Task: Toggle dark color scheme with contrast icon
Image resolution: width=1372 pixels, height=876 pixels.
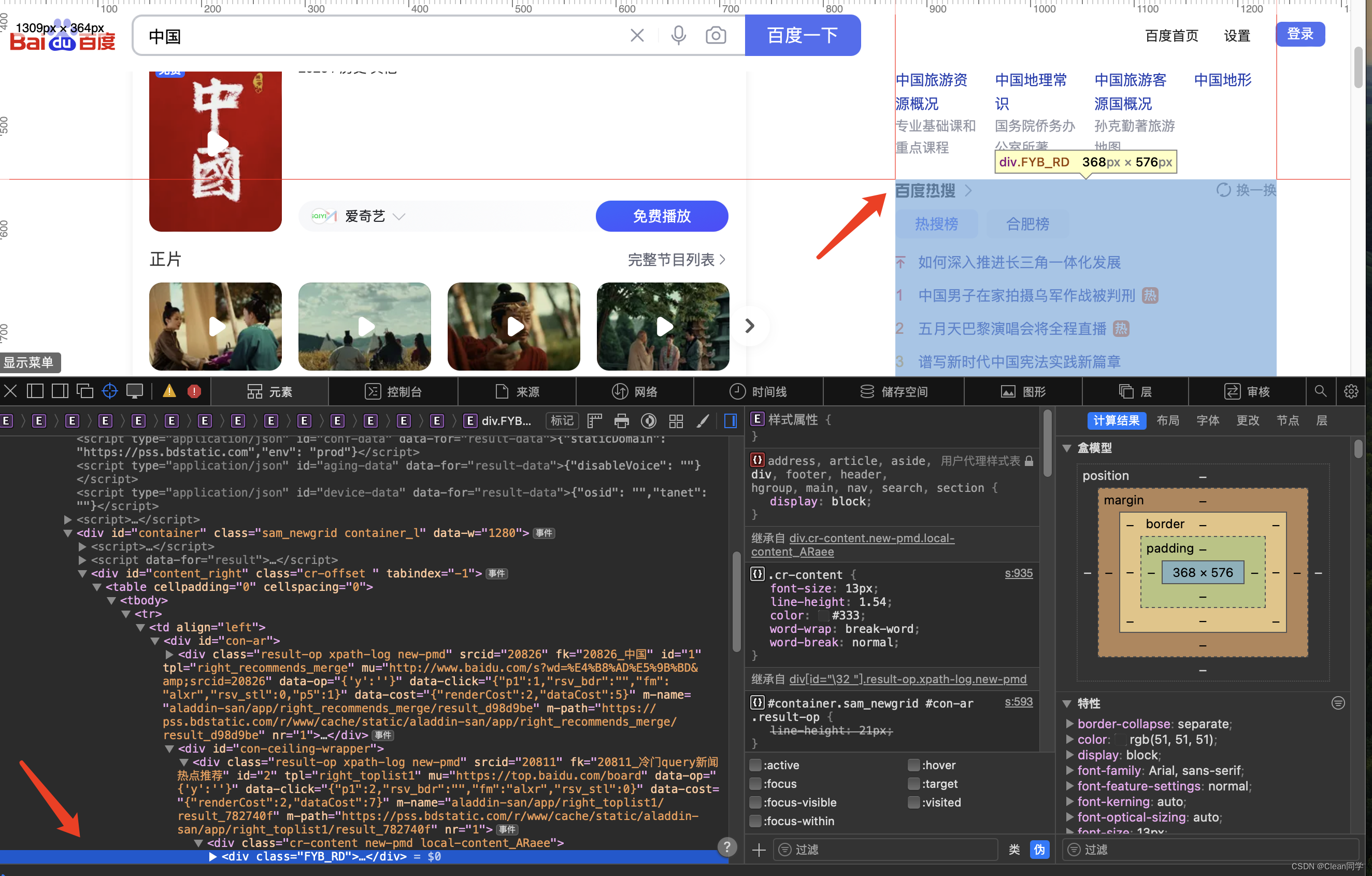Action: 648,420
